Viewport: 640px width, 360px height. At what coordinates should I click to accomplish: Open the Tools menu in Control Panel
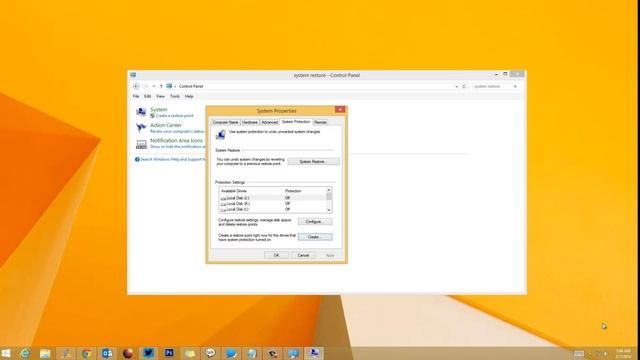175,96
